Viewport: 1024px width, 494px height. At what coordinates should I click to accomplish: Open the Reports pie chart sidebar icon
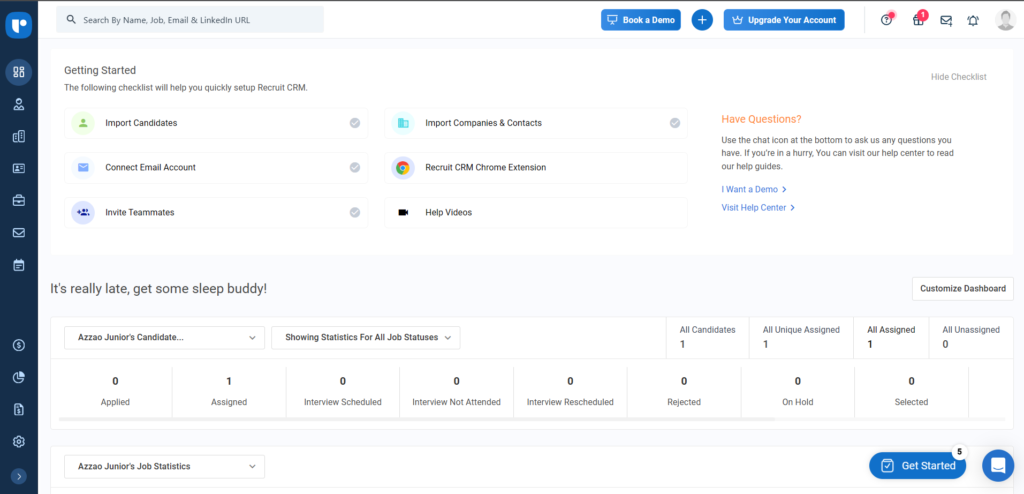pos(18,377)
